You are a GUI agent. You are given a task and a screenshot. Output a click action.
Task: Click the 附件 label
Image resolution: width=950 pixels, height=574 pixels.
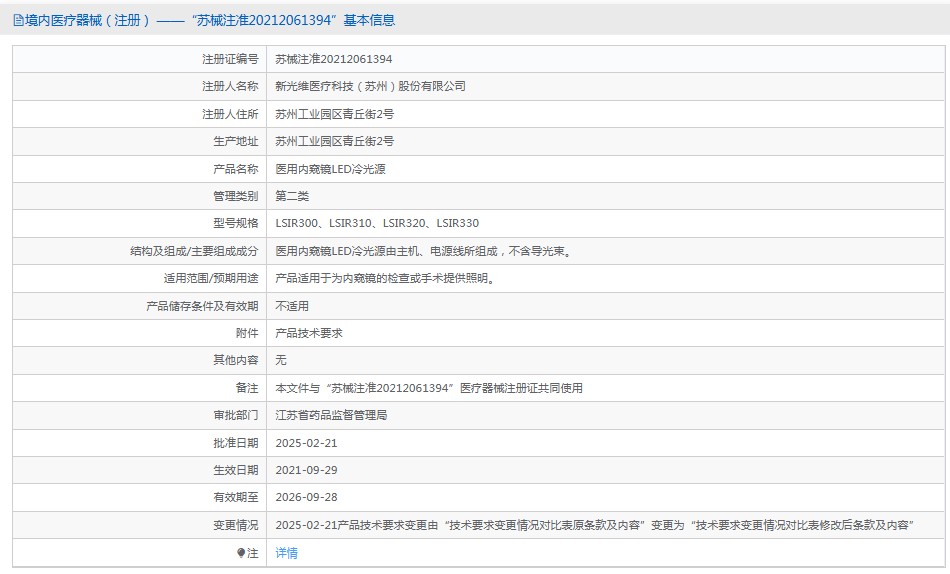(x=247, y=333)
